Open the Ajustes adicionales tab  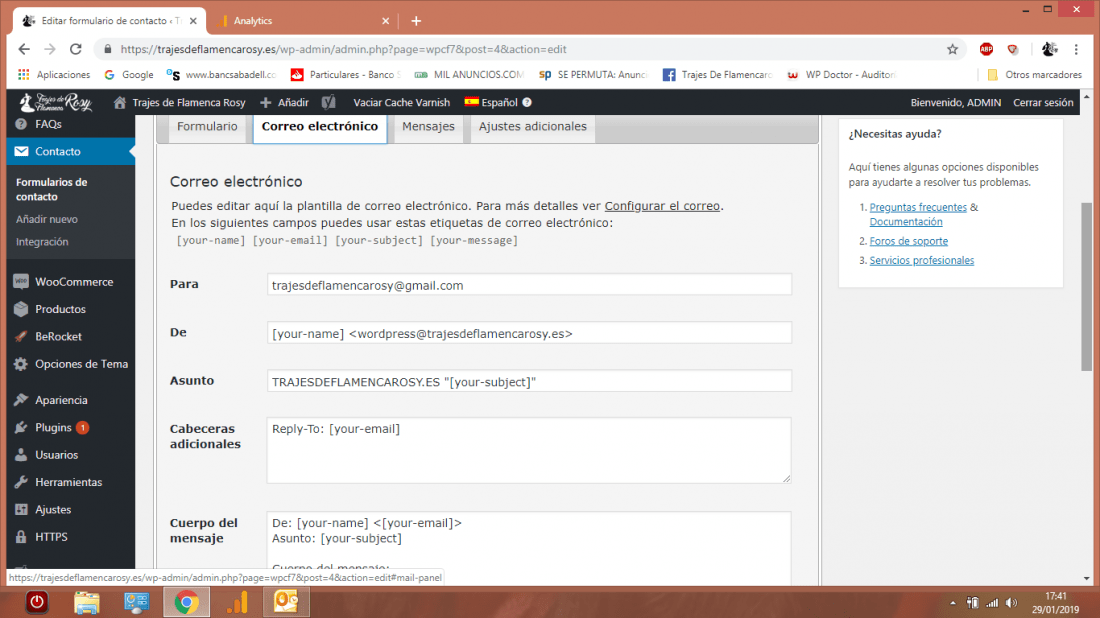[x=532, y=127]
